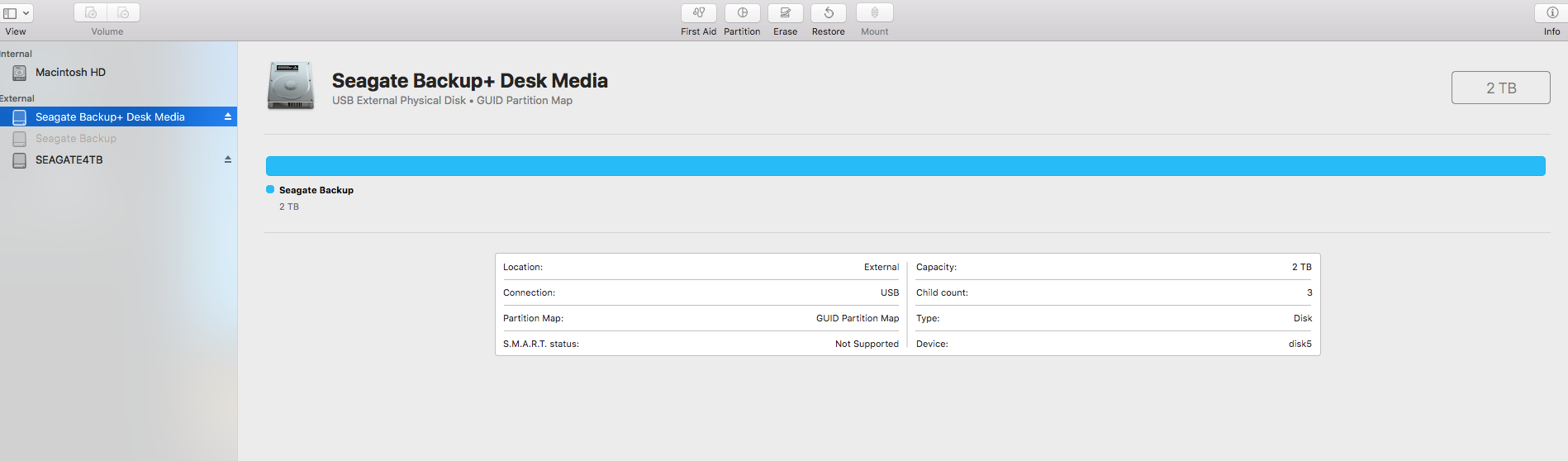The width and height of the screenshot is (1568, 461).
Task: Click the External section header
Action: (x=17, y=98)
